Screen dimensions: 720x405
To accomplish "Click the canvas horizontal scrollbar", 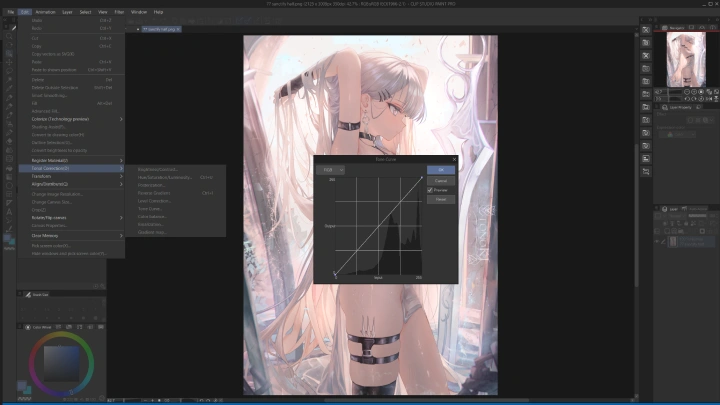I will point(427,400).
